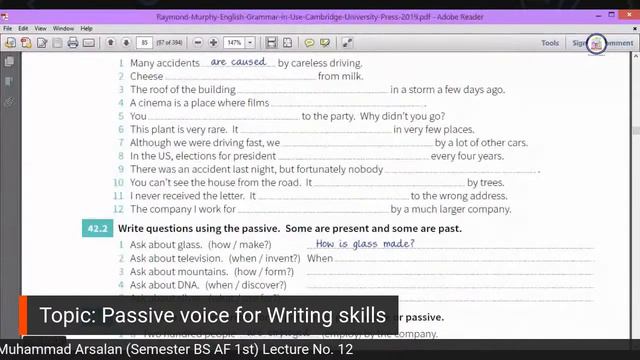The image size is (640, 360).
Task: Click handwritten 'How is glass made?'
Action: (x=365, y=244)
